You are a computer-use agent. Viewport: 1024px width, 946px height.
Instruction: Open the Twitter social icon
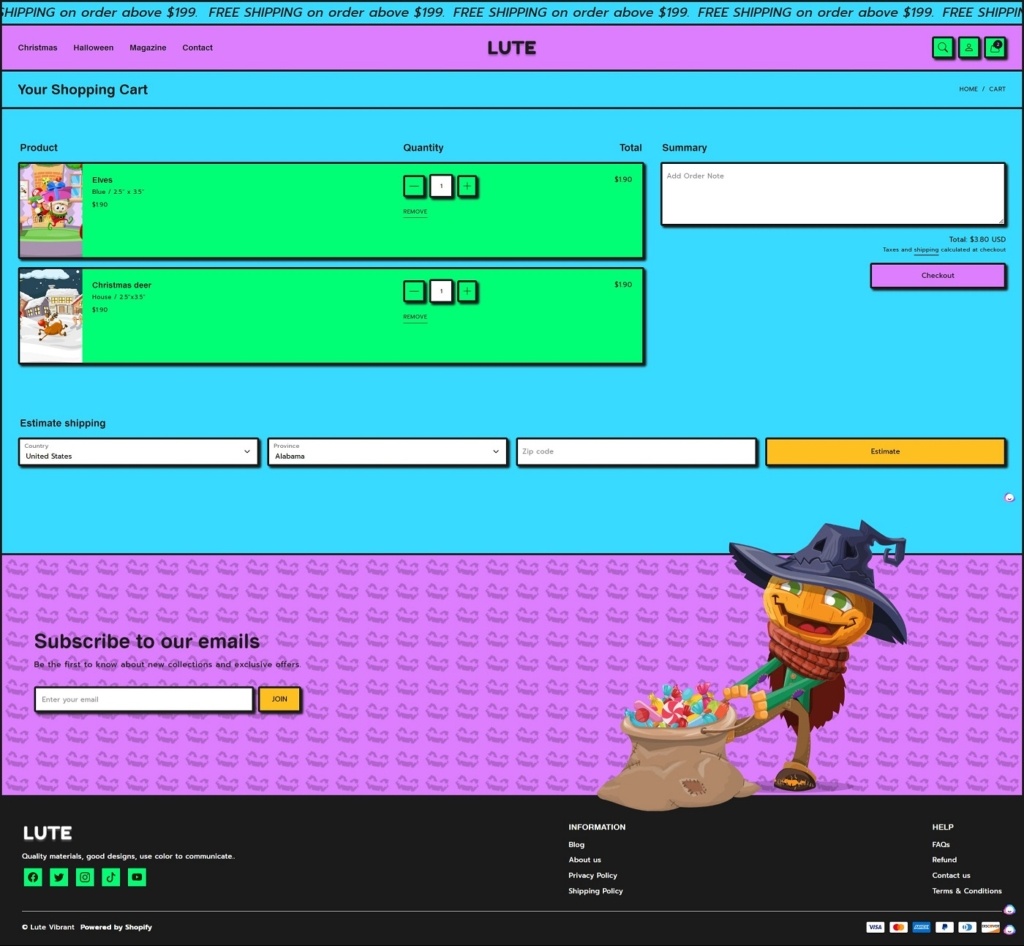tap(59, 877)
